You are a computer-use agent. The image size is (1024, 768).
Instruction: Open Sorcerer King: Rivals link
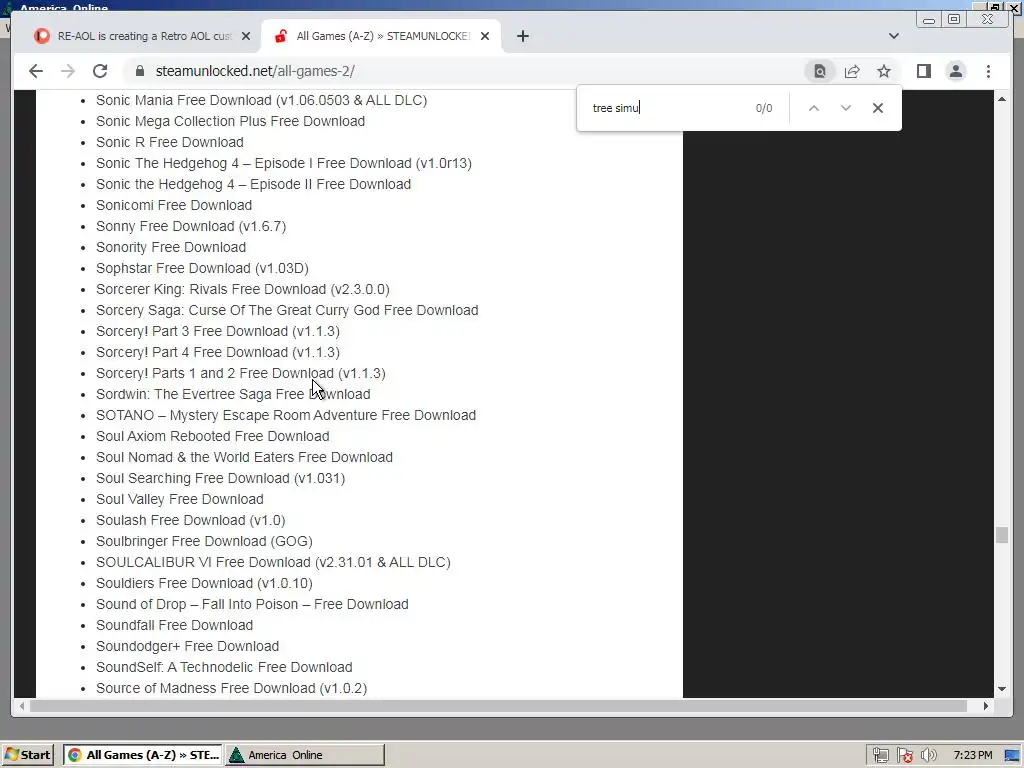242,289
